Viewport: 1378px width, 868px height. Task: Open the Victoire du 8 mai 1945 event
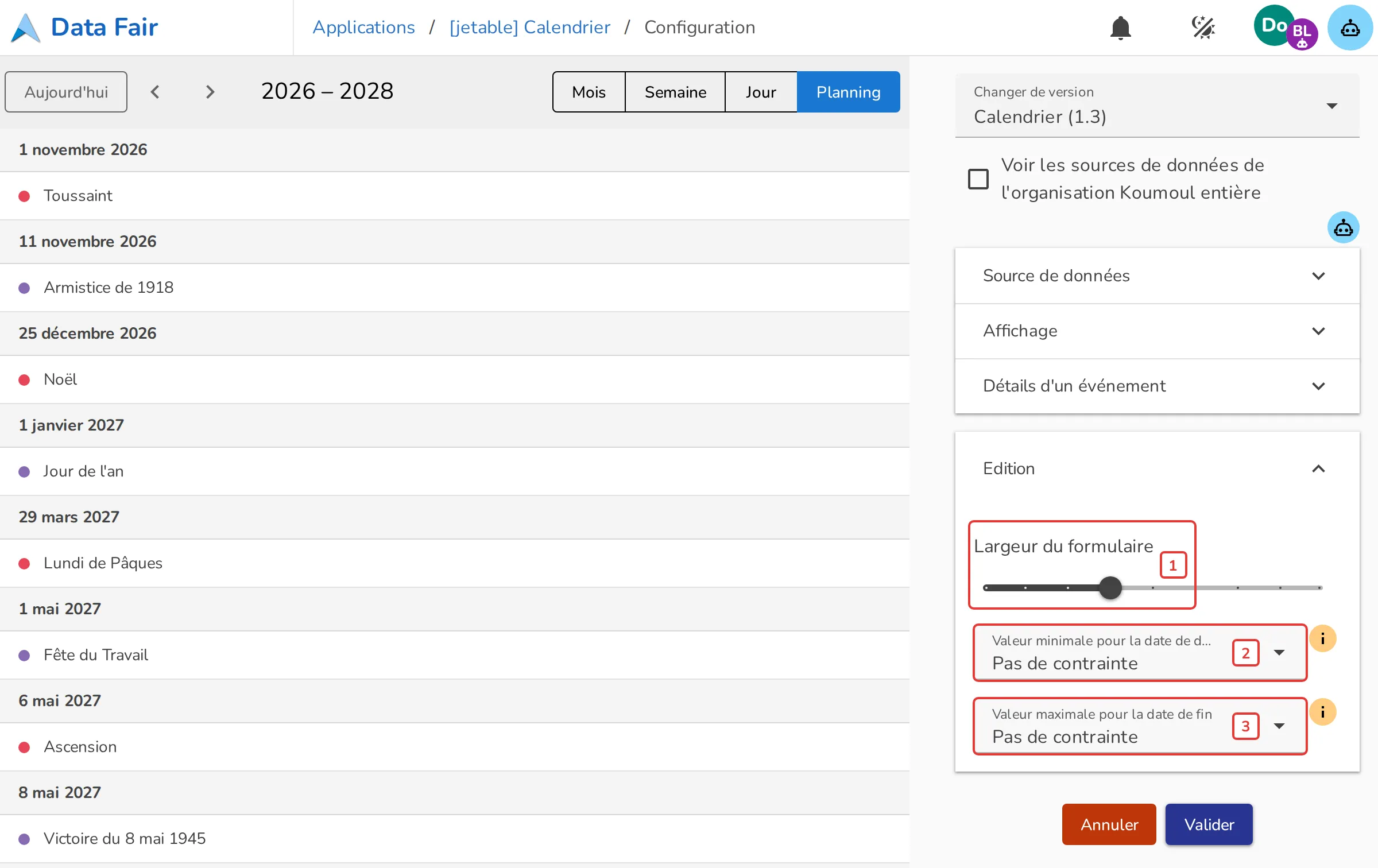(455, 839)
